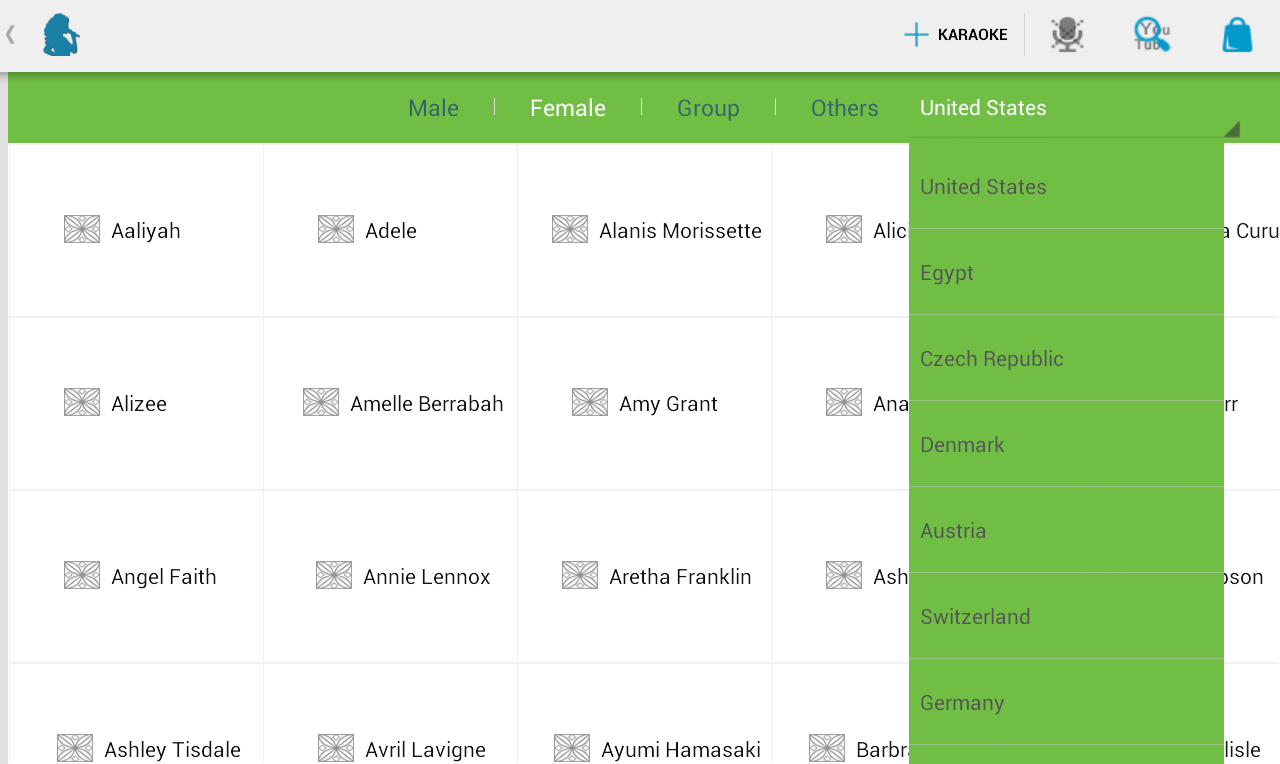Tap the plus KARAOKE add button
The image size is (1280, 764).
(956, 35)
